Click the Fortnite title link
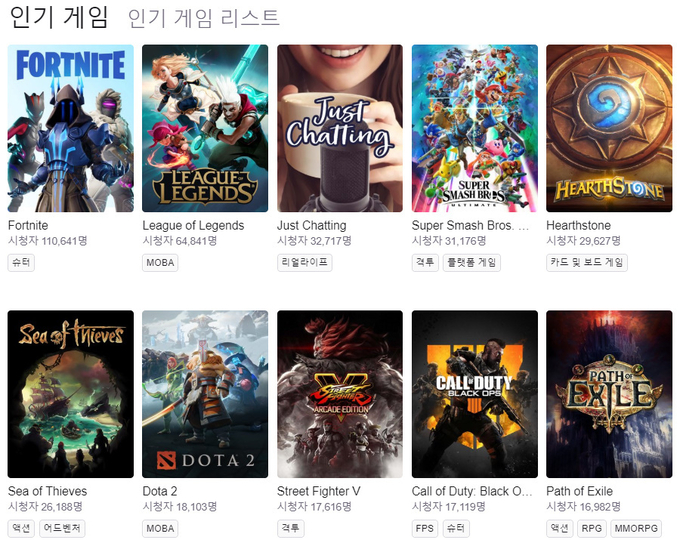This screenshot has height=540, width=680. pyautogui.click(x=28, y=226)
